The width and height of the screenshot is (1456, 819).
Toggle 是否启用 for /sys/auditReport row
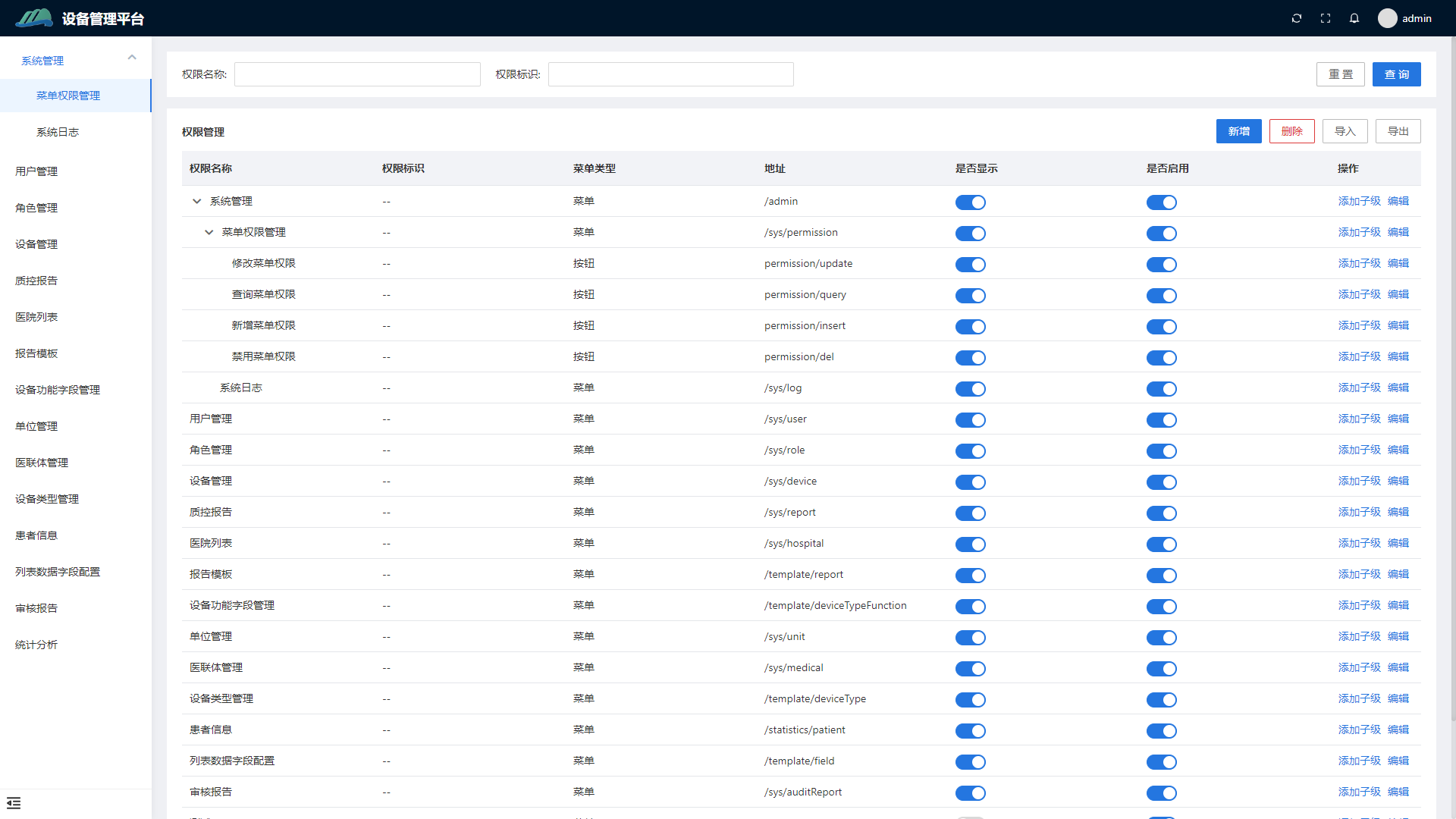click(x=1162, y=793)
